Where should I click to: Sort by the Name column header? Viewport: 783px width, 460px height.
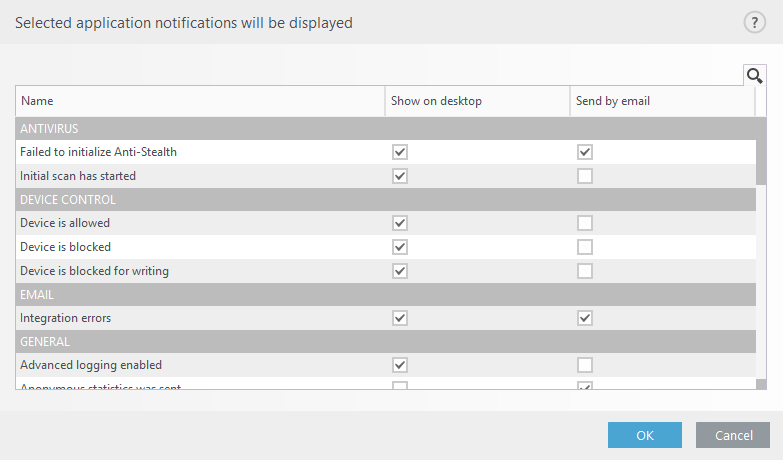(x=200, y=101)
